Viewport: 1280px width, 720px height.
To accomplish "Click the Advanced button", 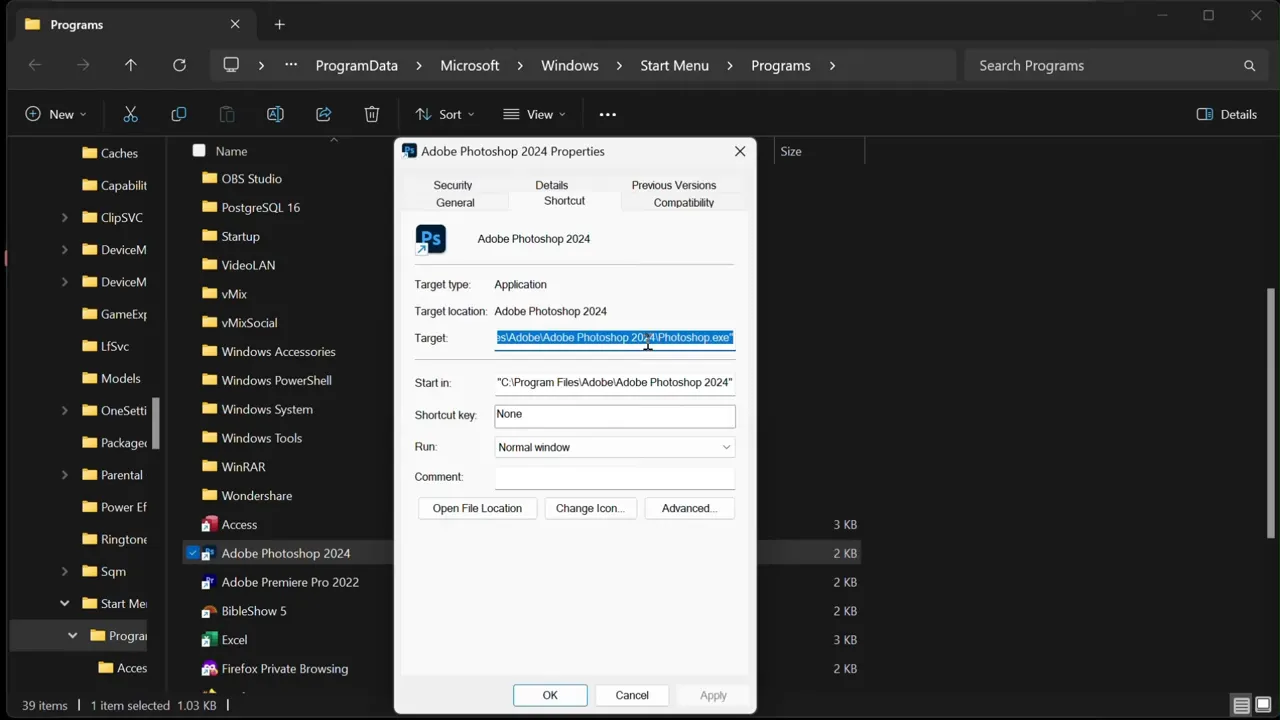I will point(689,508).
